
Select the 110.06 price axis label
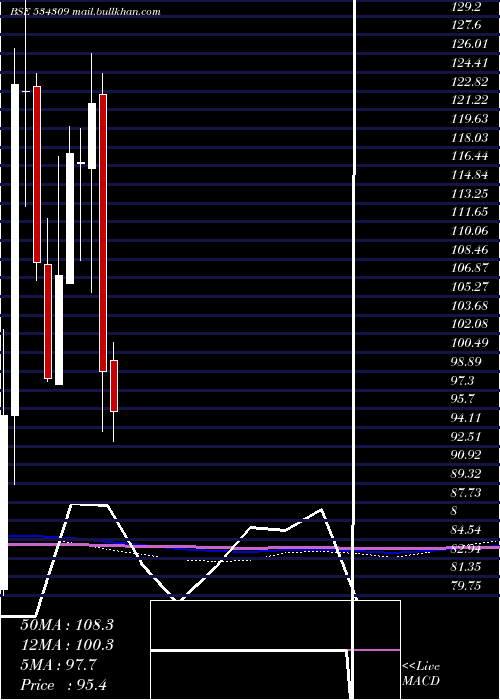click(469, 230)
